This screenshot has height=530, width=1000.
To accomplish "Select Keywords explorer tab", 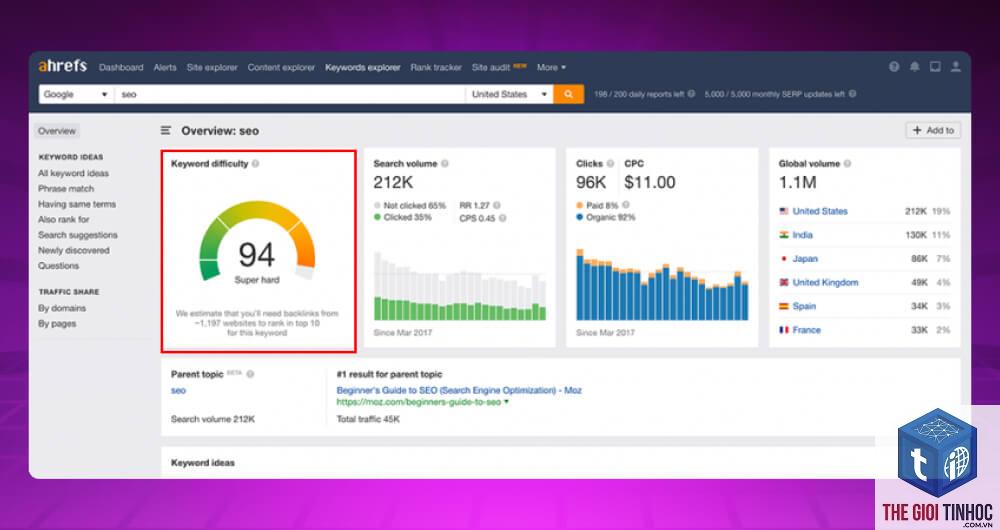I will [x=363, y=67].
